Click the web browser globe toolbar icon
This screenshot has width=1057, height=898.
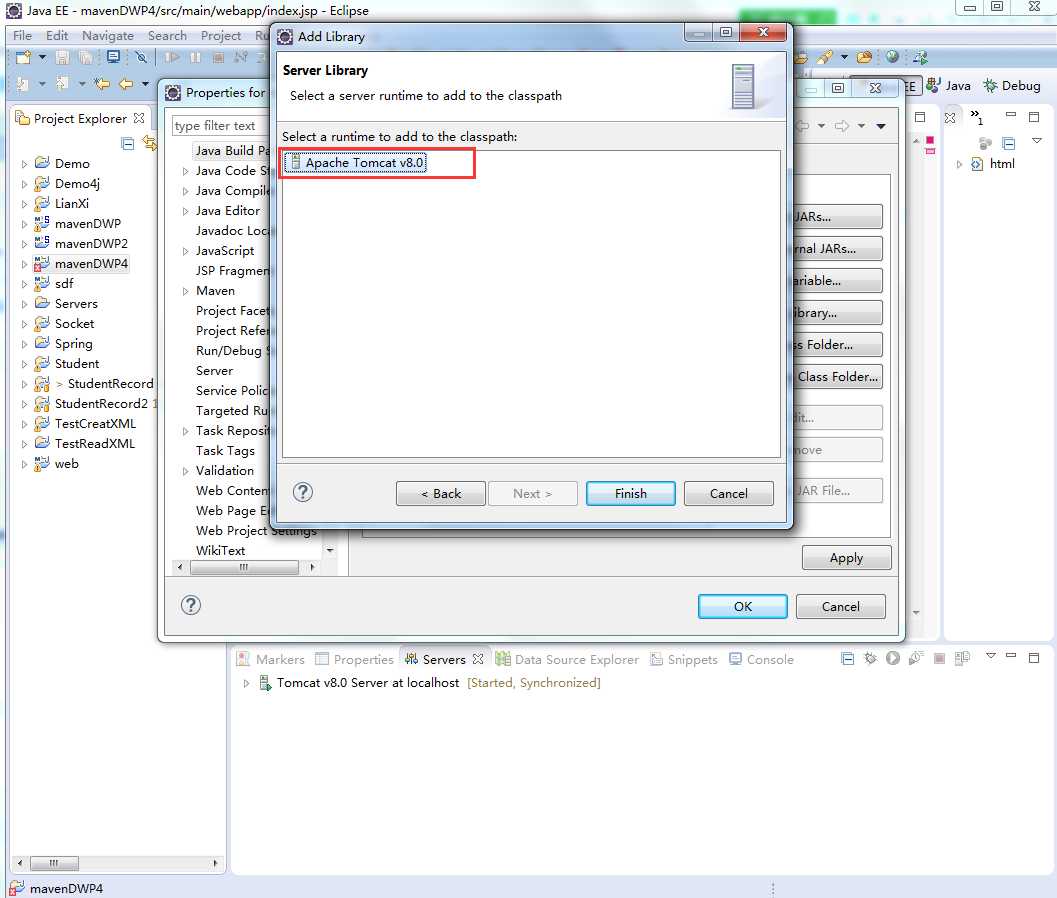pos(893,57)
